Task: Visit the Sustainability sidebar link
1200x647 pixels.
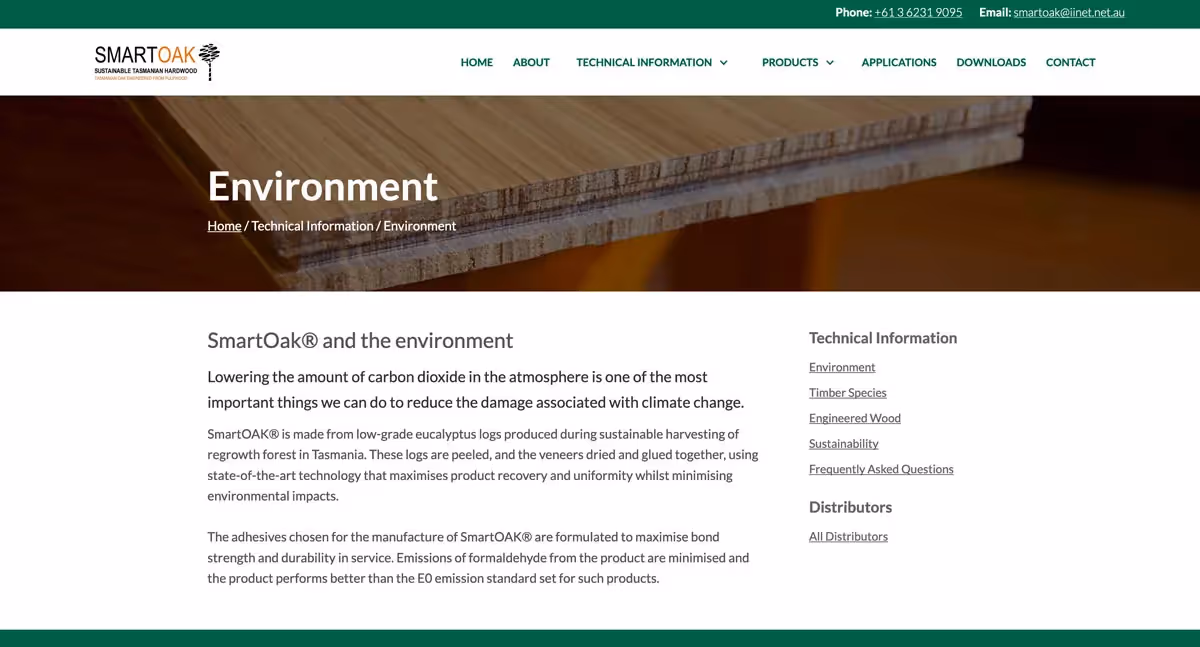Action: (844, 443)
